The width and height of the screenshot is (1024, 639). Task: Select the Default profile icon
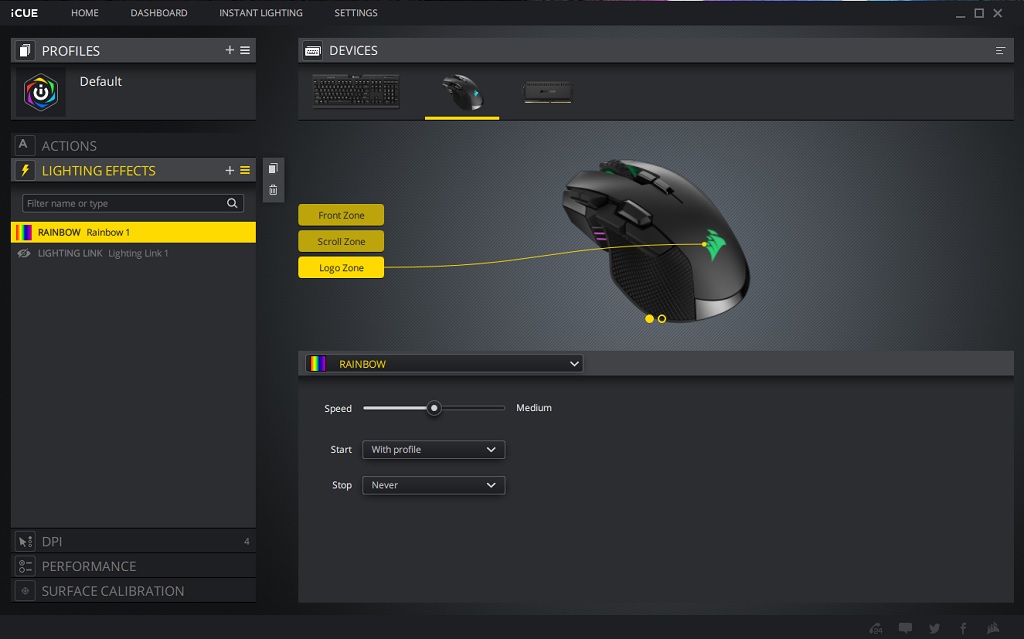pyautogui.click(x=40, y=92)
